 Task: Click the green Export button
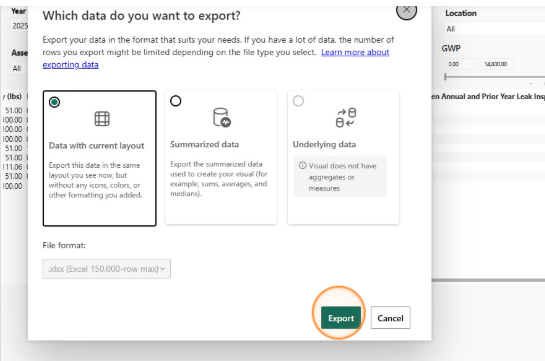click(x=341, y=318)
